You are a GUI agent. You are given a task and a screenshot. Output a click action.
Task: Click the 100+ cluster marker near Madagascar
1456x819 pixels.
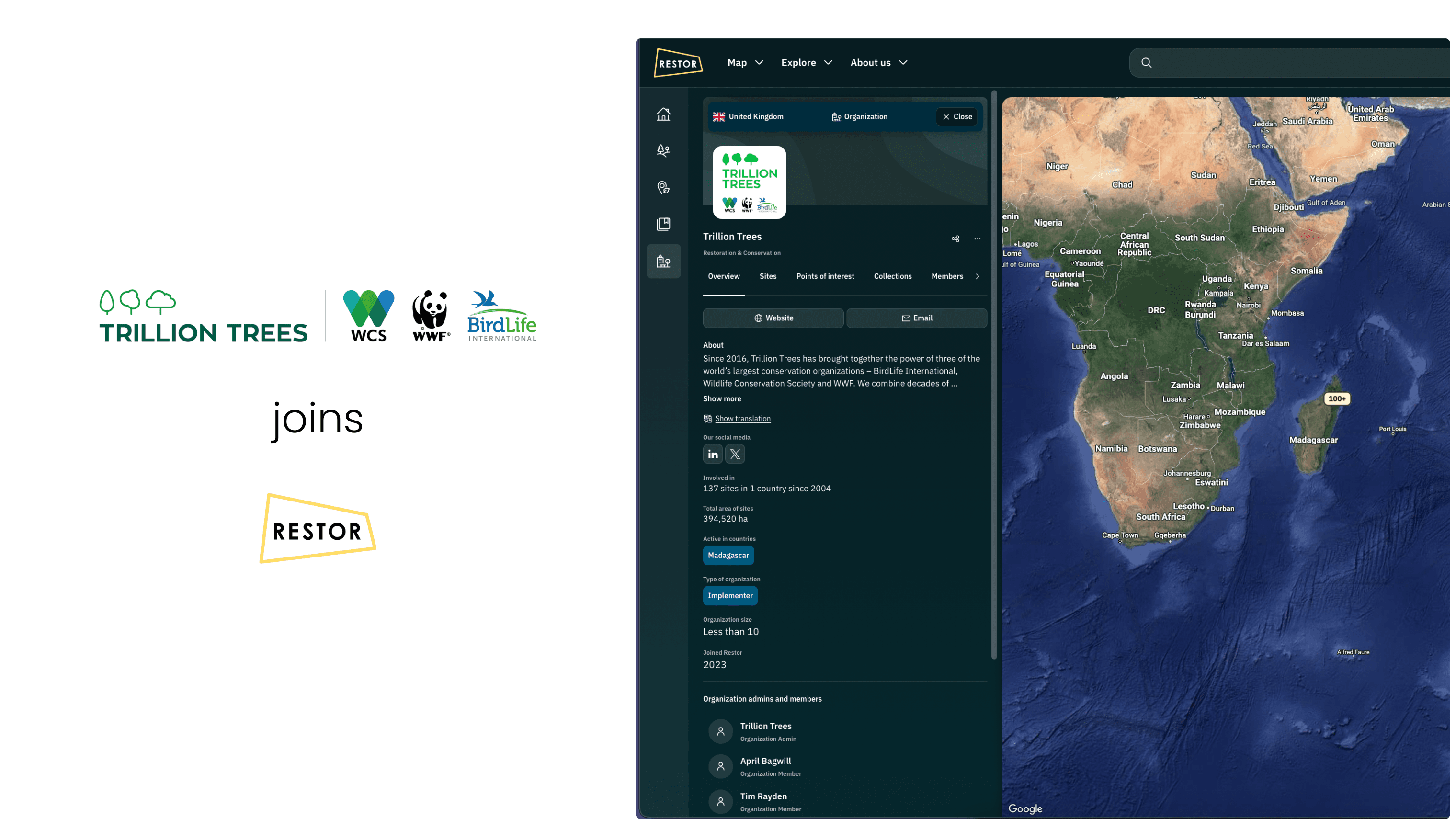(1336, 398)
